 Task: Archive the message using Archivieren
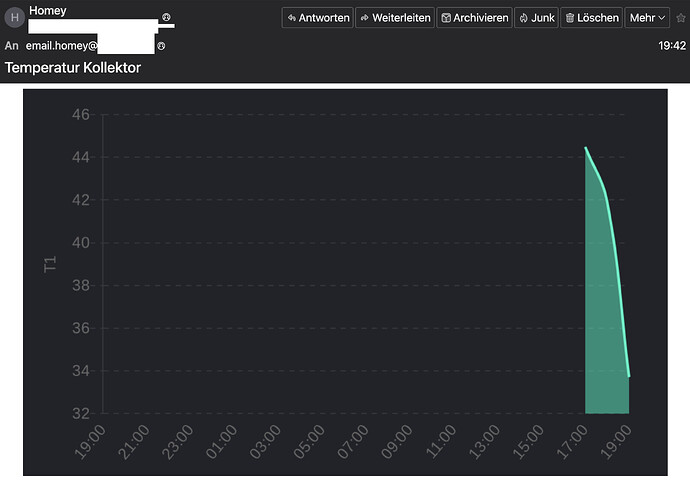[474, 18]
